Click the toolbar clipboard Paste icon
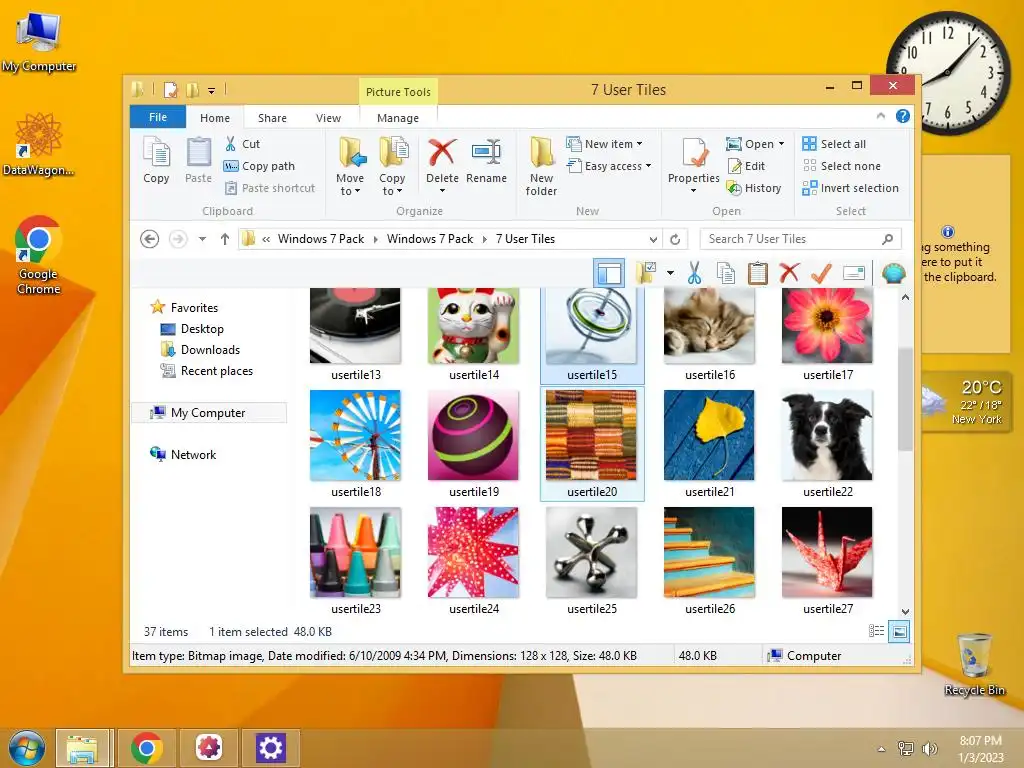Screen dimensions: 1024x768 pos(758,273)
